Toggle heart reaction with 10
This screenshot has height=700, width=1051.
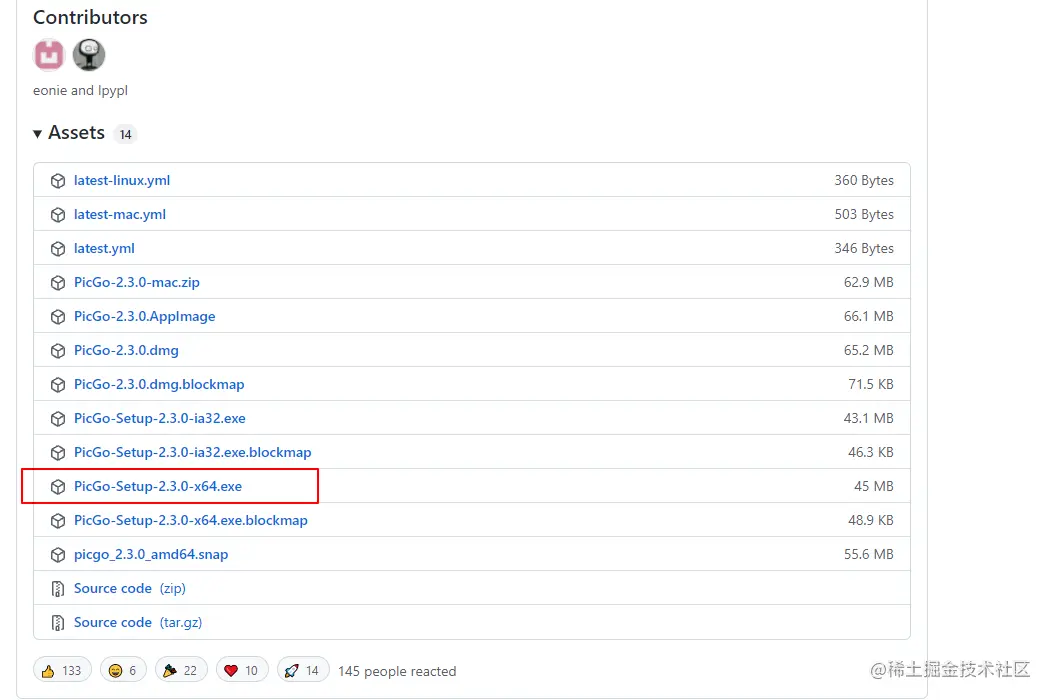point(242,670)
